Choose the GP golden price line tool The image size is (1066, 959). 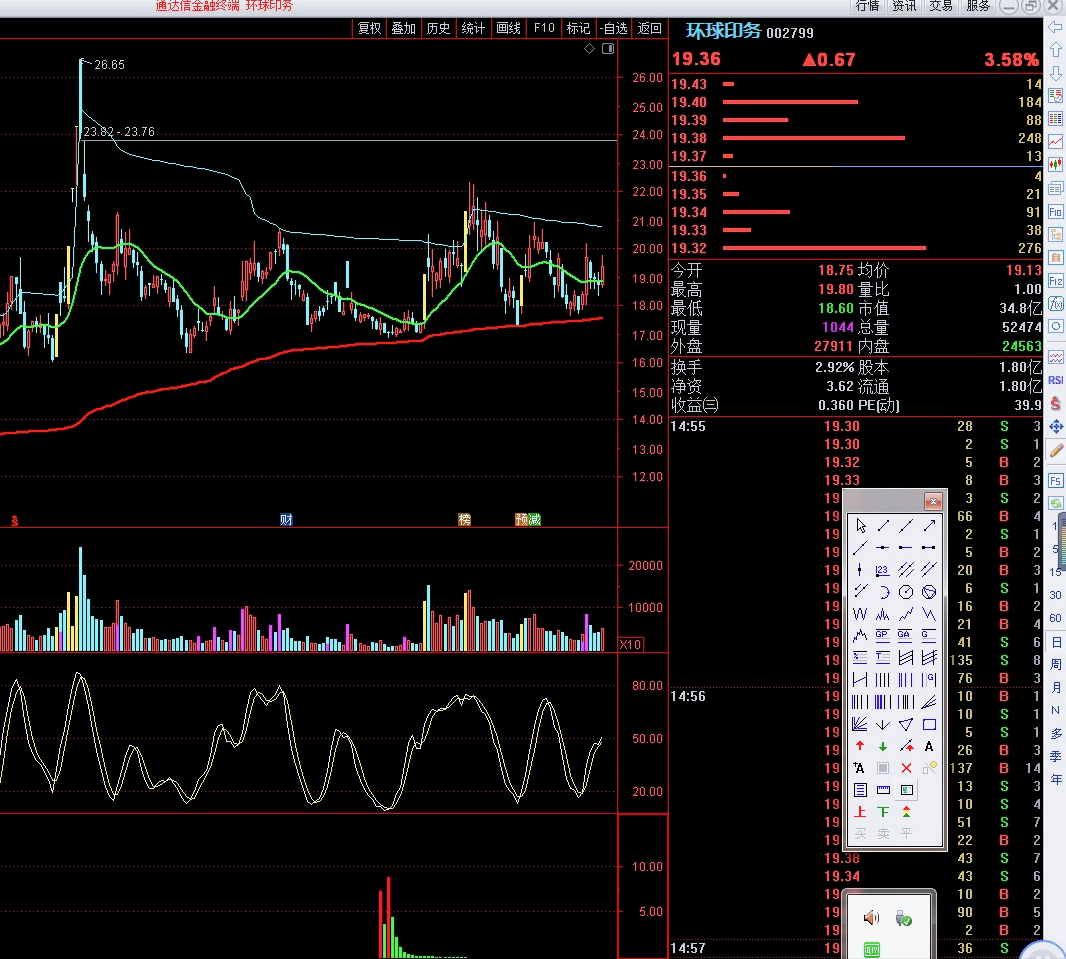coord(882,635)
